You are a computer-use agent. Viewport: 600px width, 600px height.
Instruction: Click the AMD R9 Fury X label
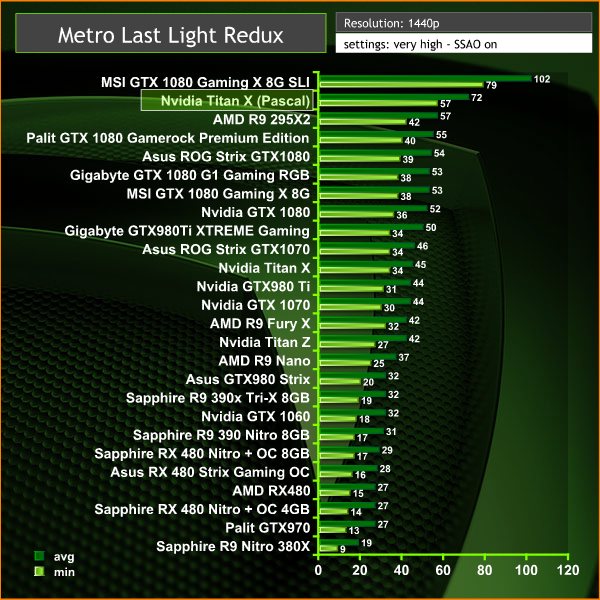[x=260, y=324]
